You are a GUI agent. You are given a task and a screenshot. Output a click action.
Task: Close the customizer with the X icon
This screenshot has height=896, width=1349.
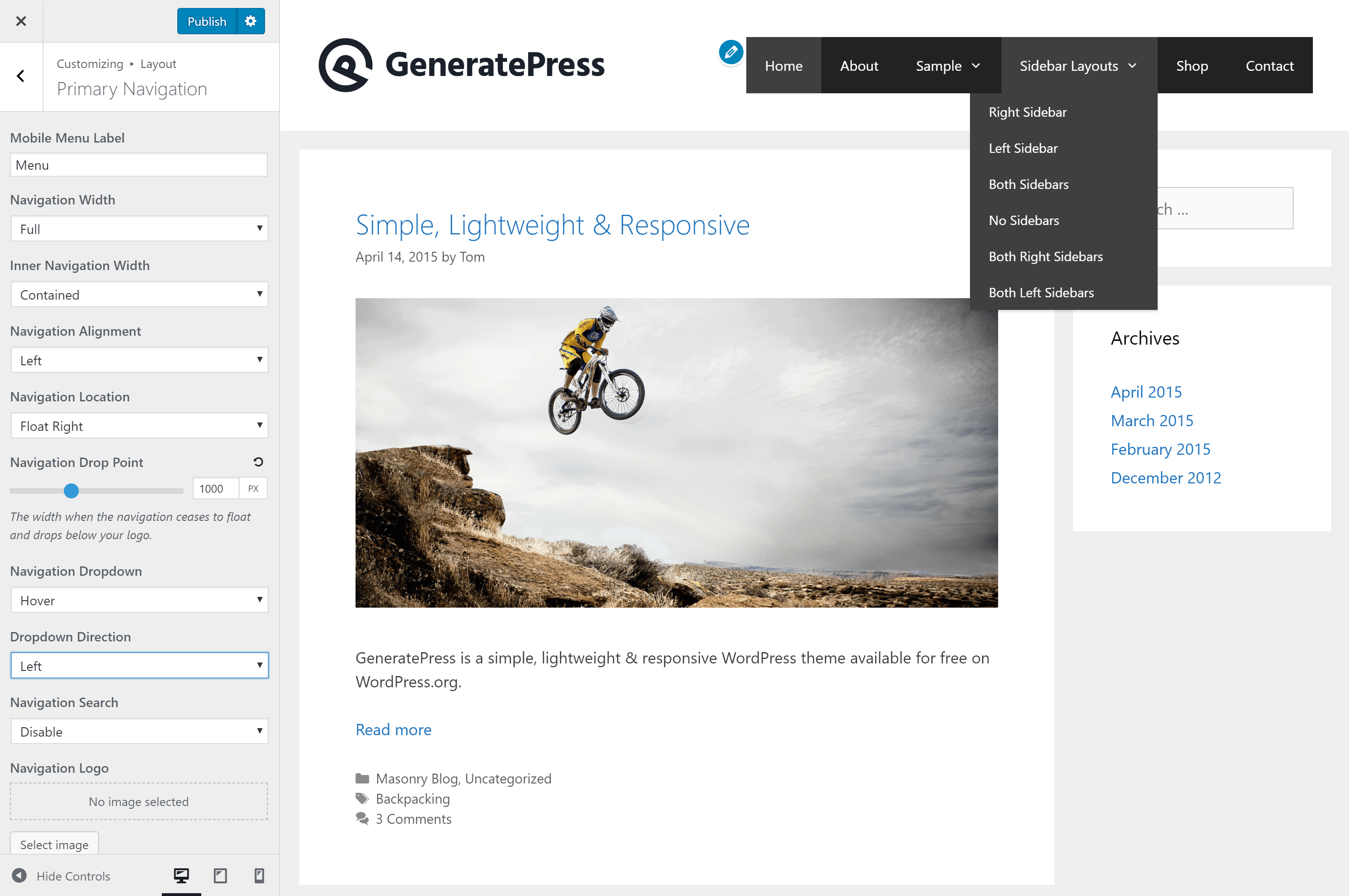point(21,21)
